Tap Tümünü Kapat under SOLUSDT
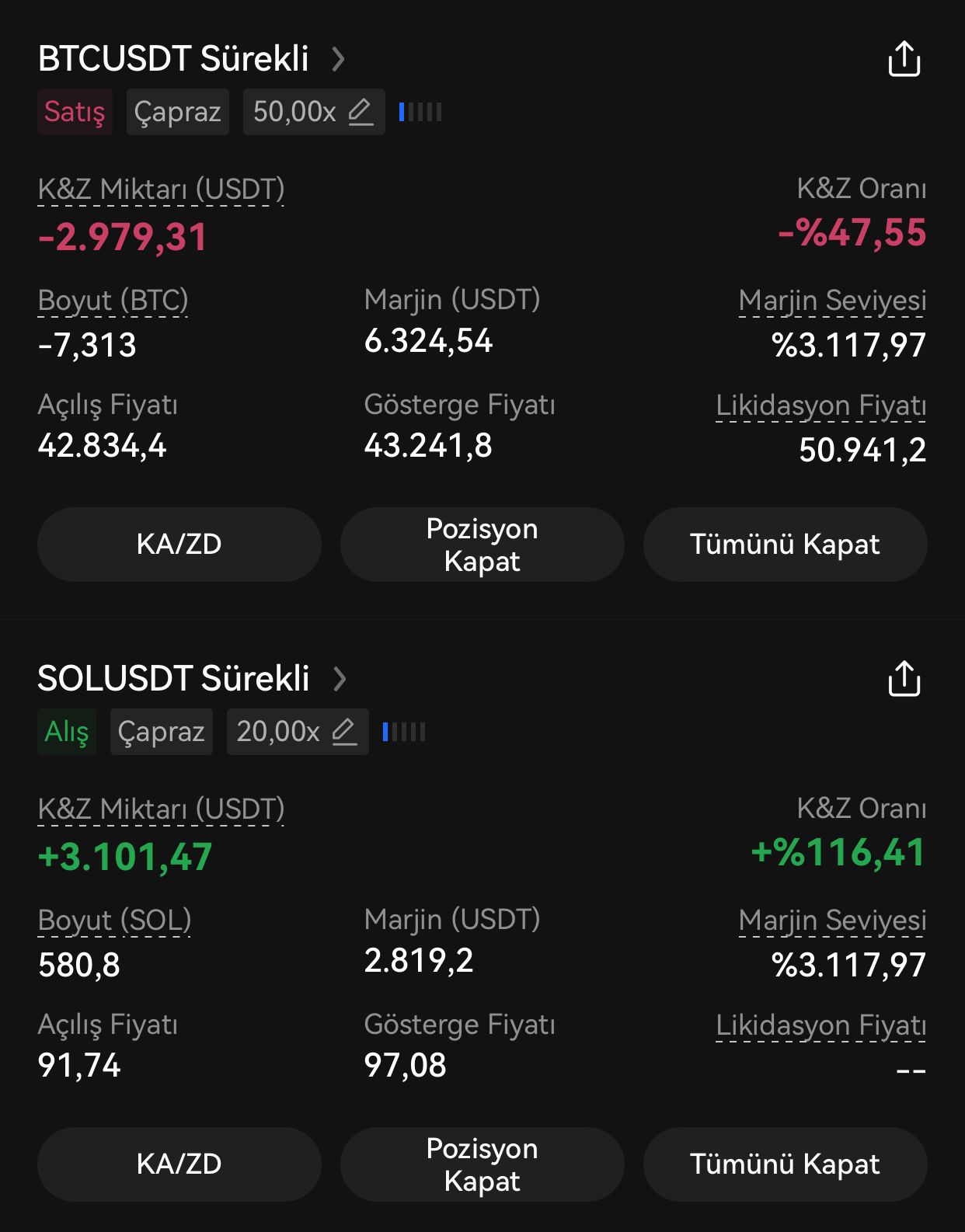Image resolution: width=965 pixels, height=1232 pixels. [x=786, y=1164]
